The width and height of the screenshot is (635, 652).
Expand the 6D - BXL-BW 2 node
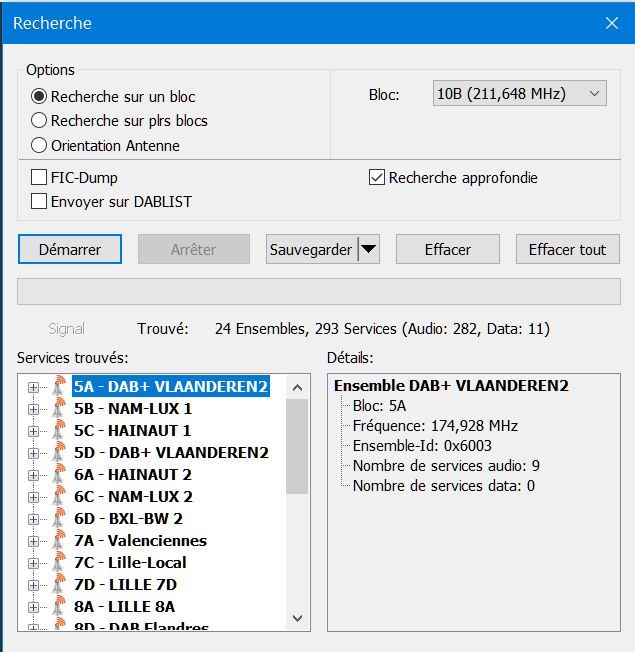pos(33,519)
